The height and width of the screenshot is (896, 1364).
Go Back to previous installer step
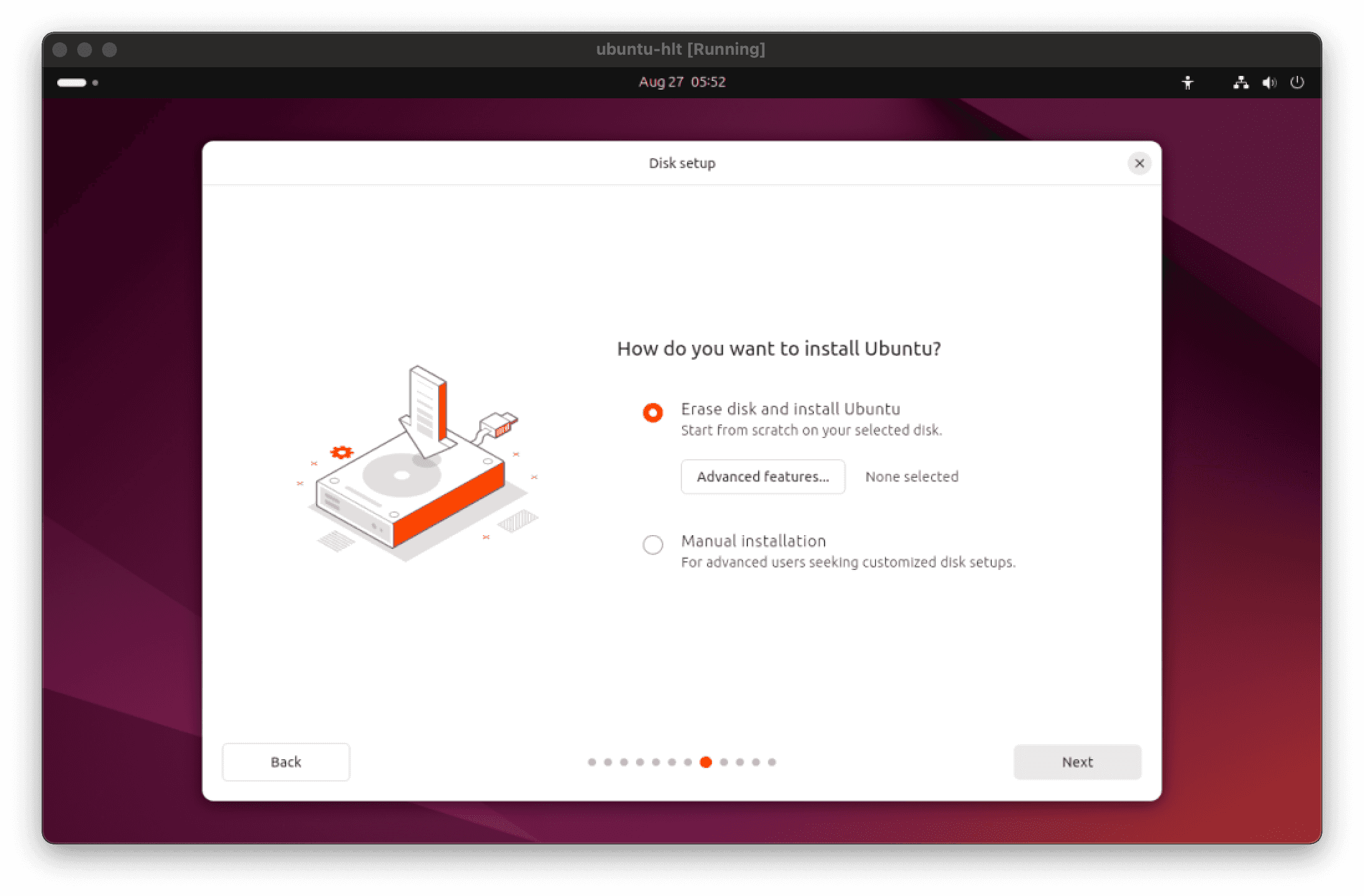(286, 762)
